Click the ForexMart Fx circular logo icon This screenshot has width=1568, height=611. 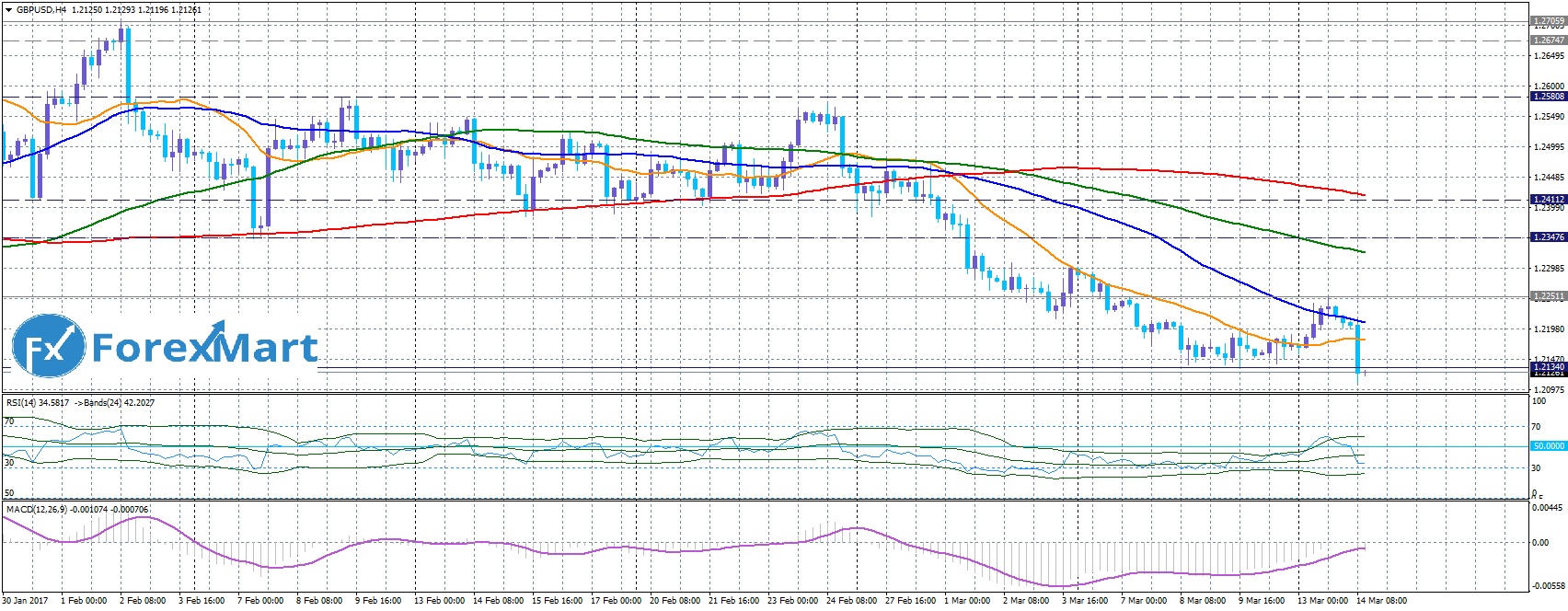point(48,347)
